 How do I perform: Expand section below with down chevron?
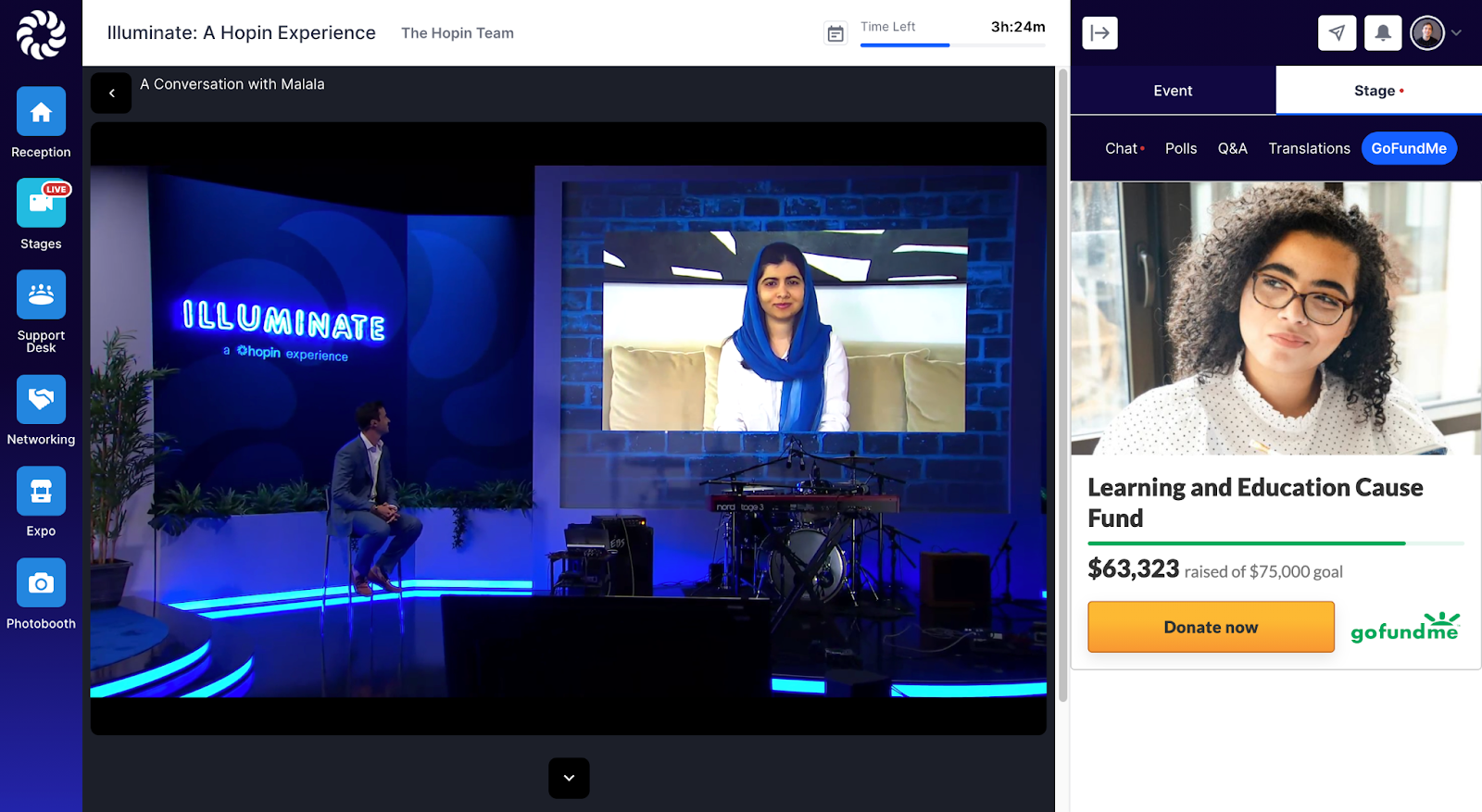(x=569, y=778)
